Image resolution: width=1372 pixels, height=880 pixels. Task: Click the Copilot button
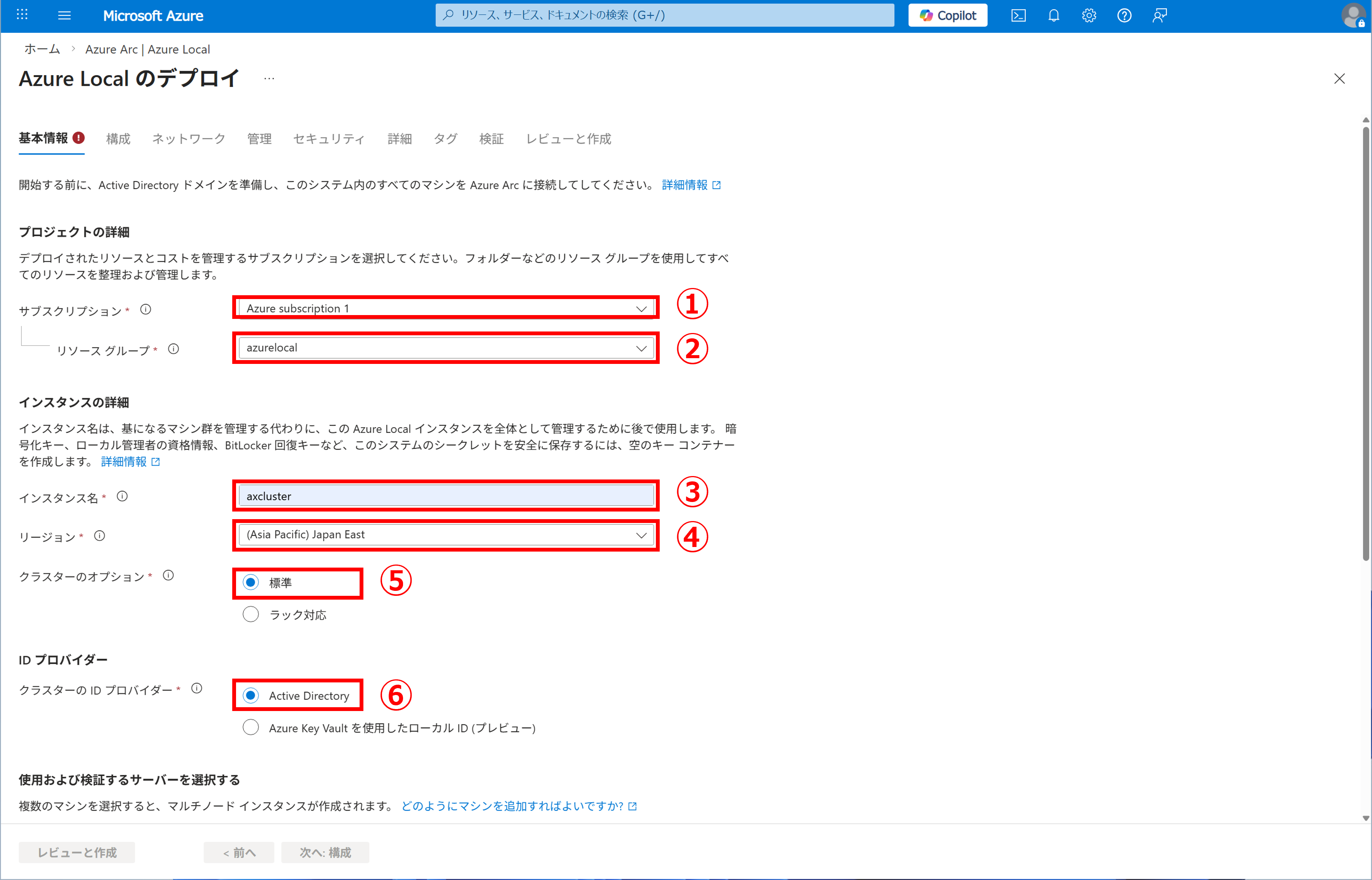[x=948, y=15]
